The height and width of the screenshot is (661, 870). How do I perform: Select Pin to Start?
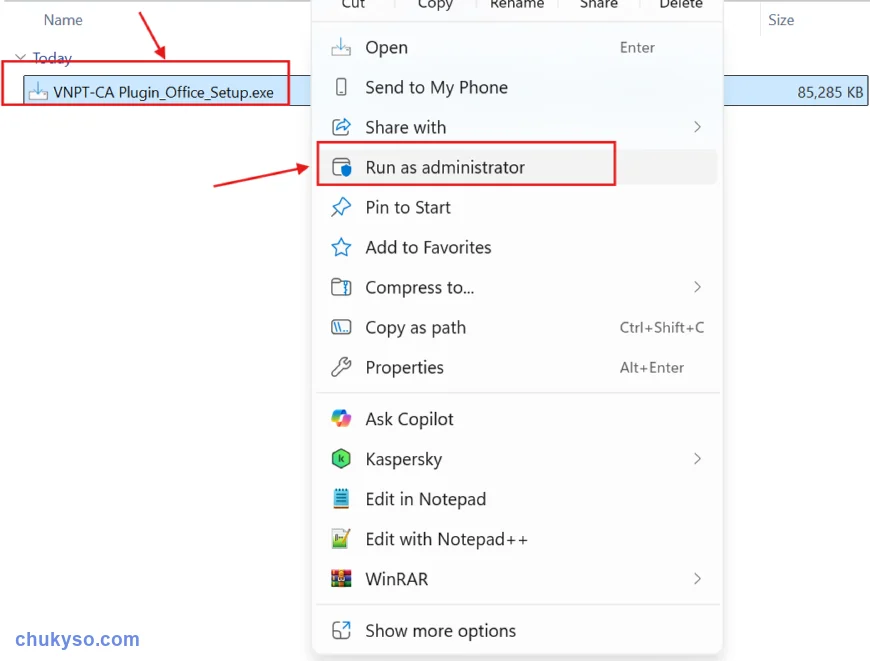(517, 207)
